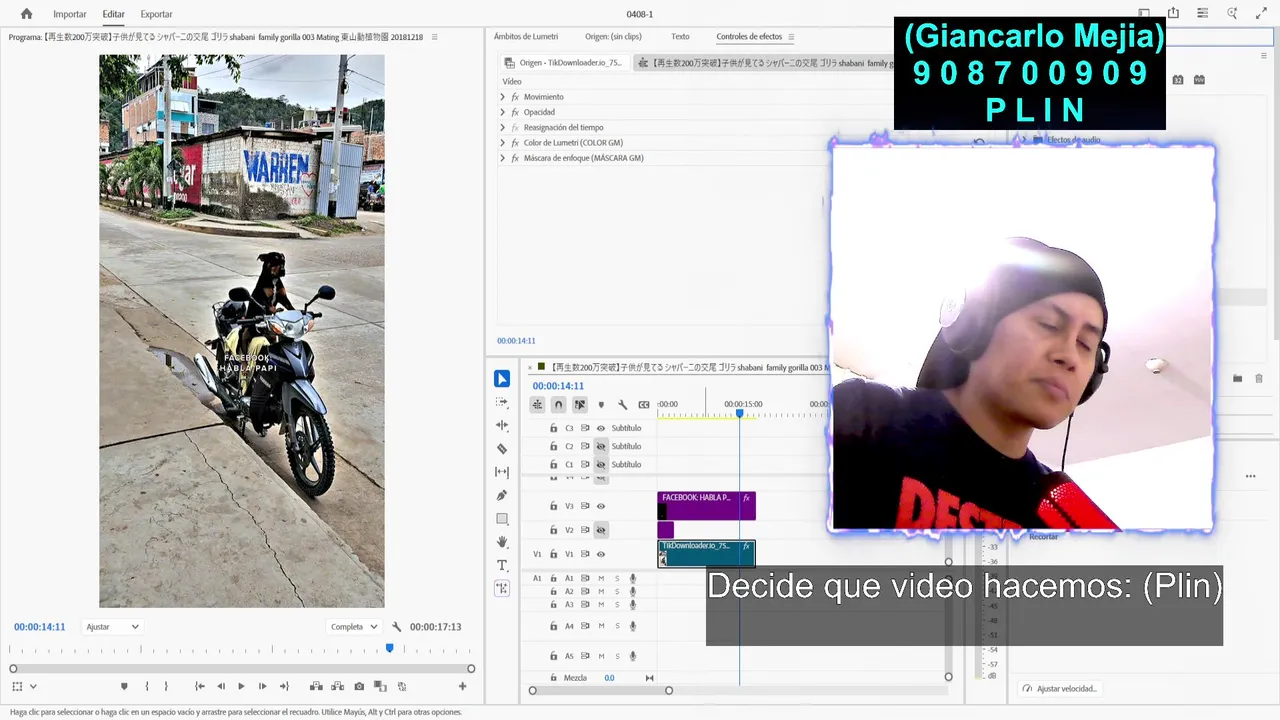This screenshot has width=1280, height=720.
Task: Select the Razor tool
Action: (502, 449)
